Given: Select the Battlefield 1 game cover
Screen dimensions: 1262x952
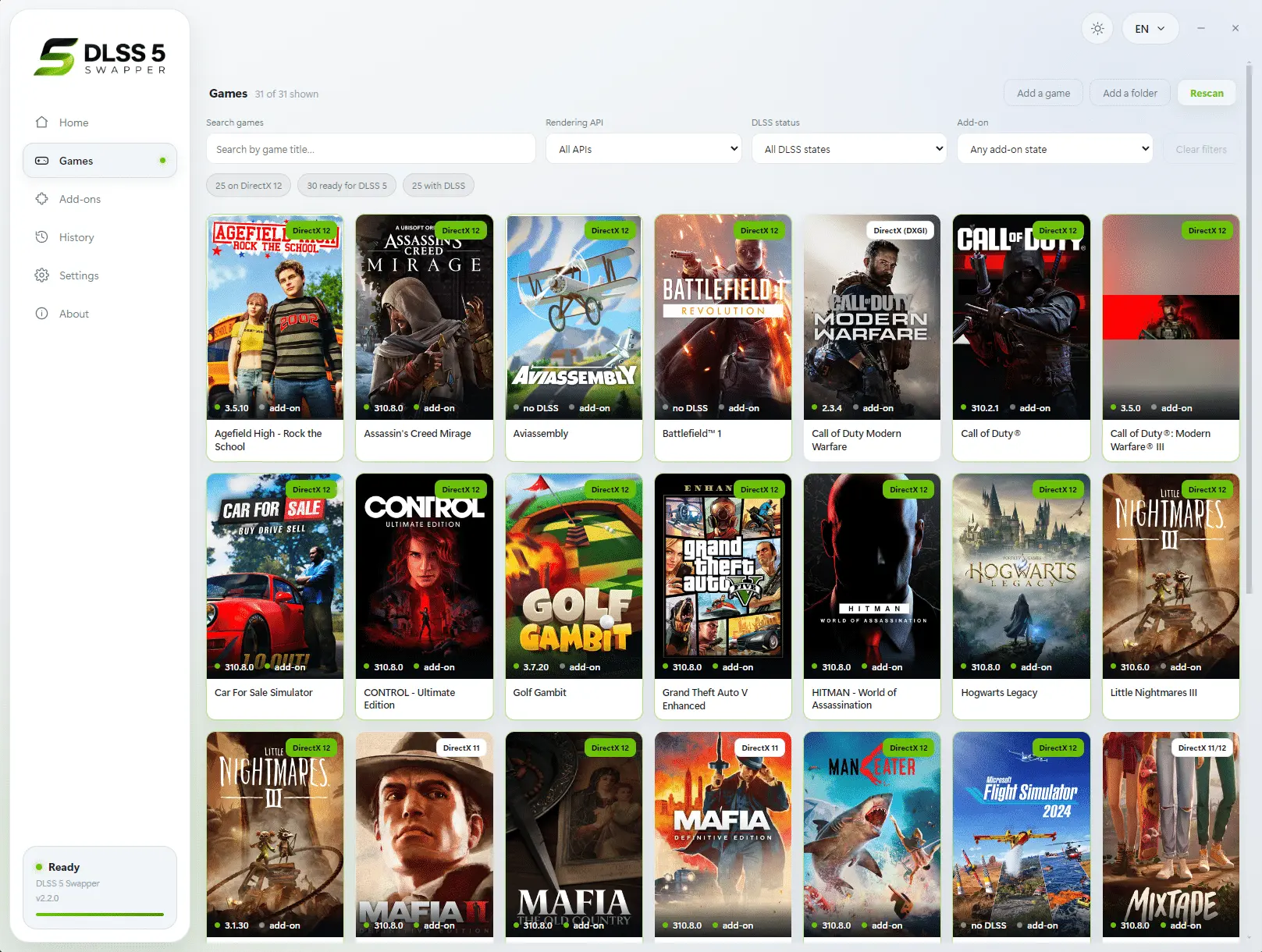Looking at the screenshot, I should 723,316.
